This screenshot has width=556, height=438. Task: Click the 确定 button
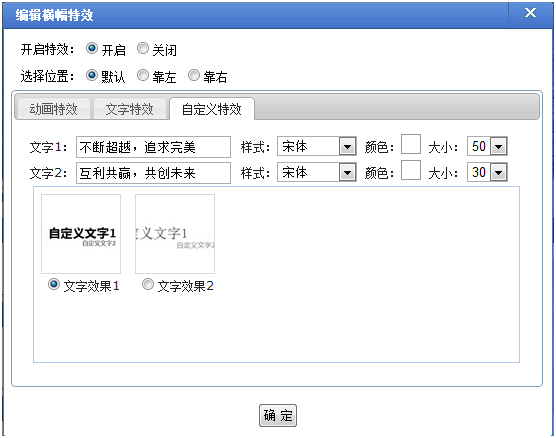(278, 415)
